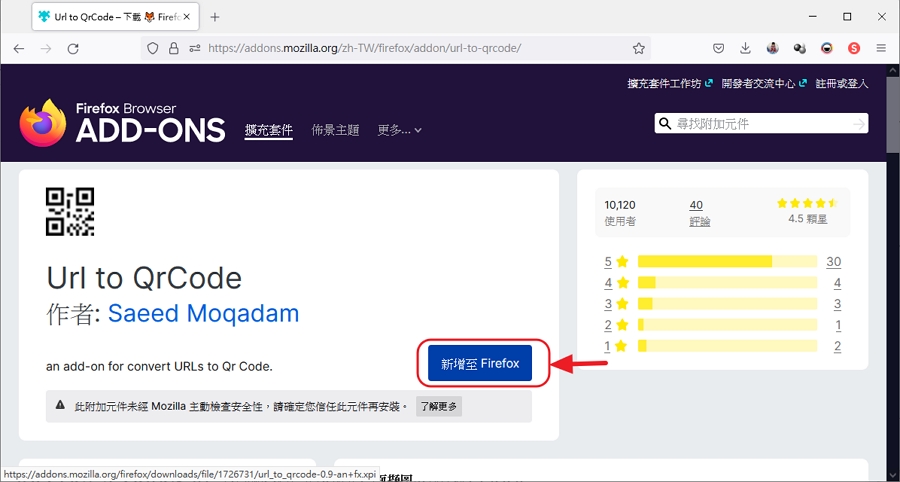Image resolution: width=900 pixels, height=482 pixels.
Task: Select the 佈景主題 navigation tab
Action: tap(335, 130)
